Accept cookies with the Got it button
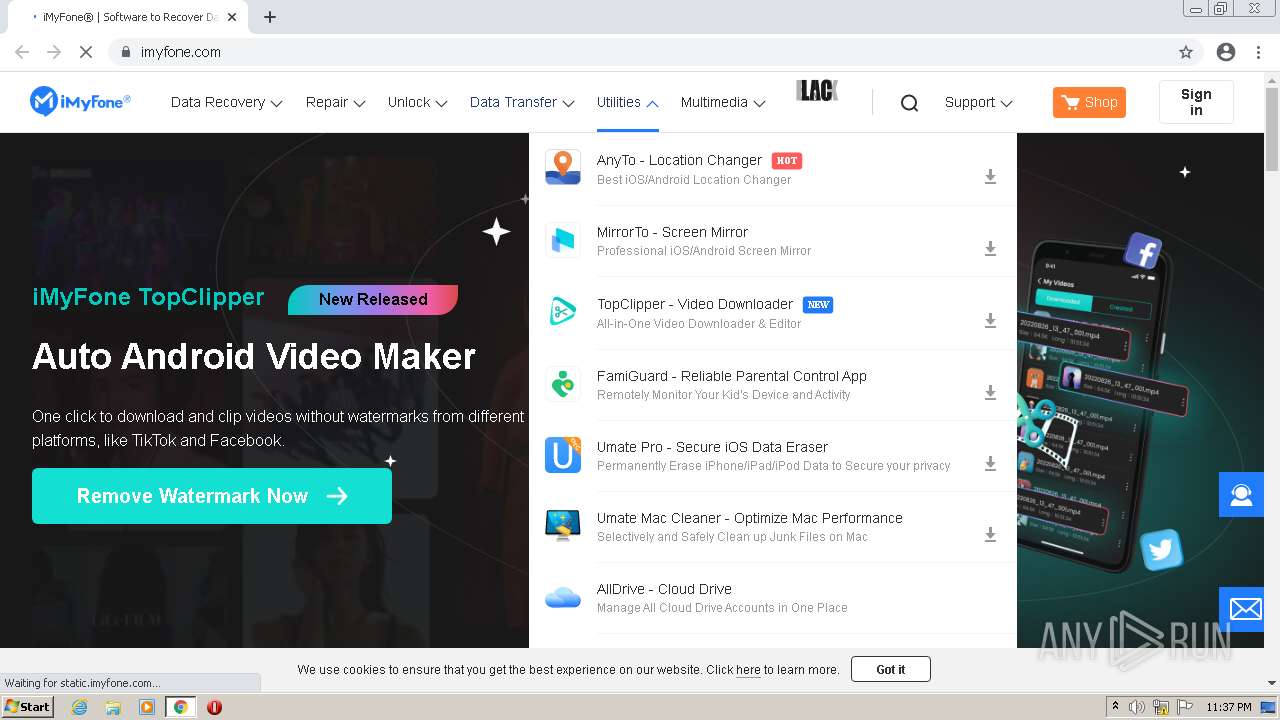Screen dimensions: 1280x720 [x=891, y=669]
